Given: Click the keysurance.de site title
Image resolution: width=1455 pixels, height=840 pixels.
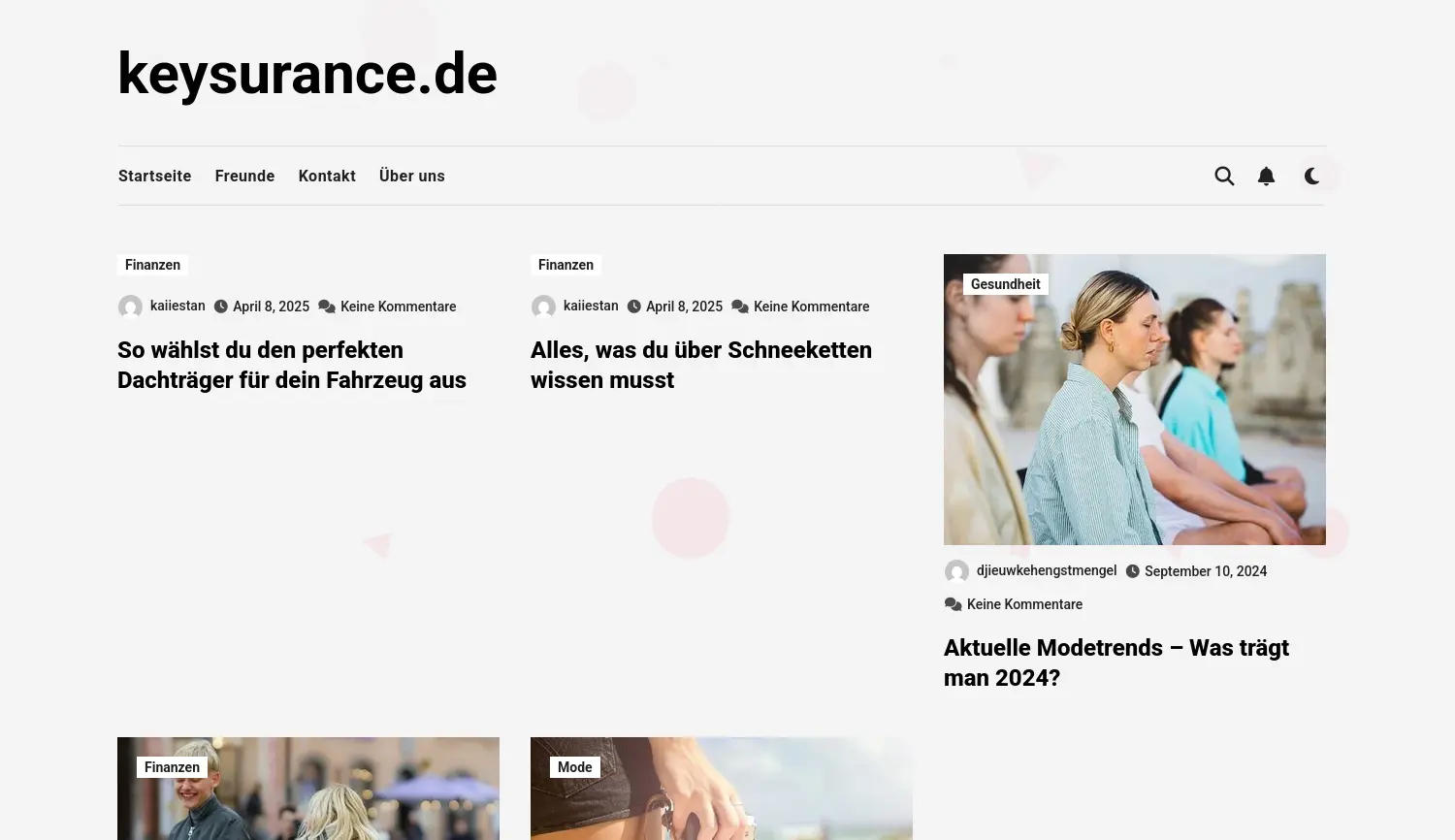Looking at the screenshot, I should 307,74.
